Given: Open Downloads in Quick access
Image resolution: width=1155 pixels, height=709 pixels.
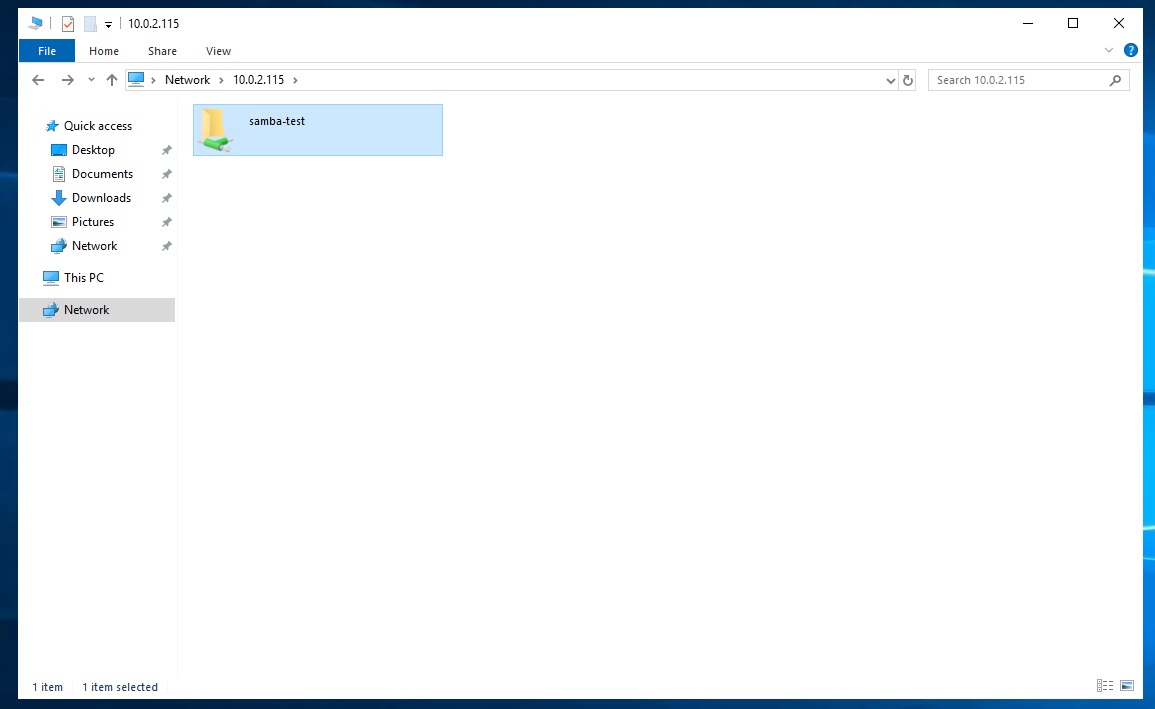Looking at the screenshot, I should pyautogui.click(x=101, y=198).
